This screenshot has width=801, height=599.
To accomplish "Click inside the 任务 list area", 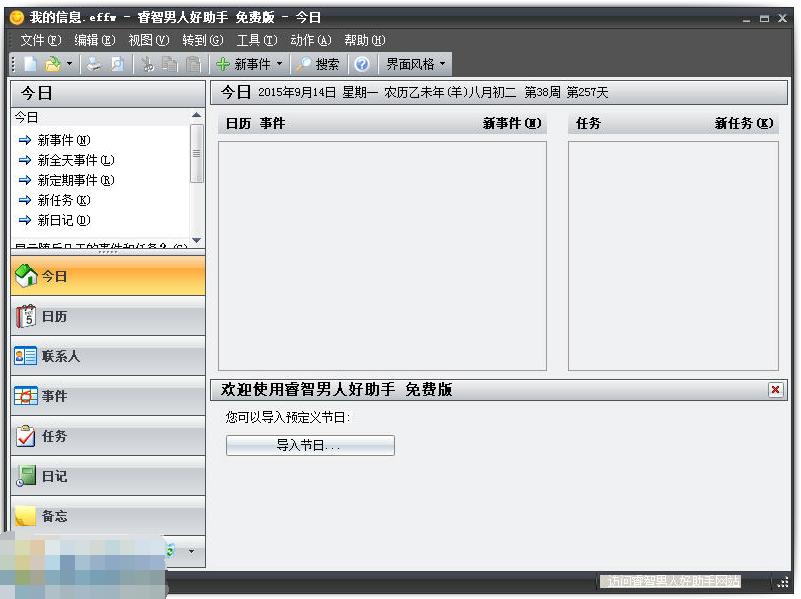I will tap(673, 256).
